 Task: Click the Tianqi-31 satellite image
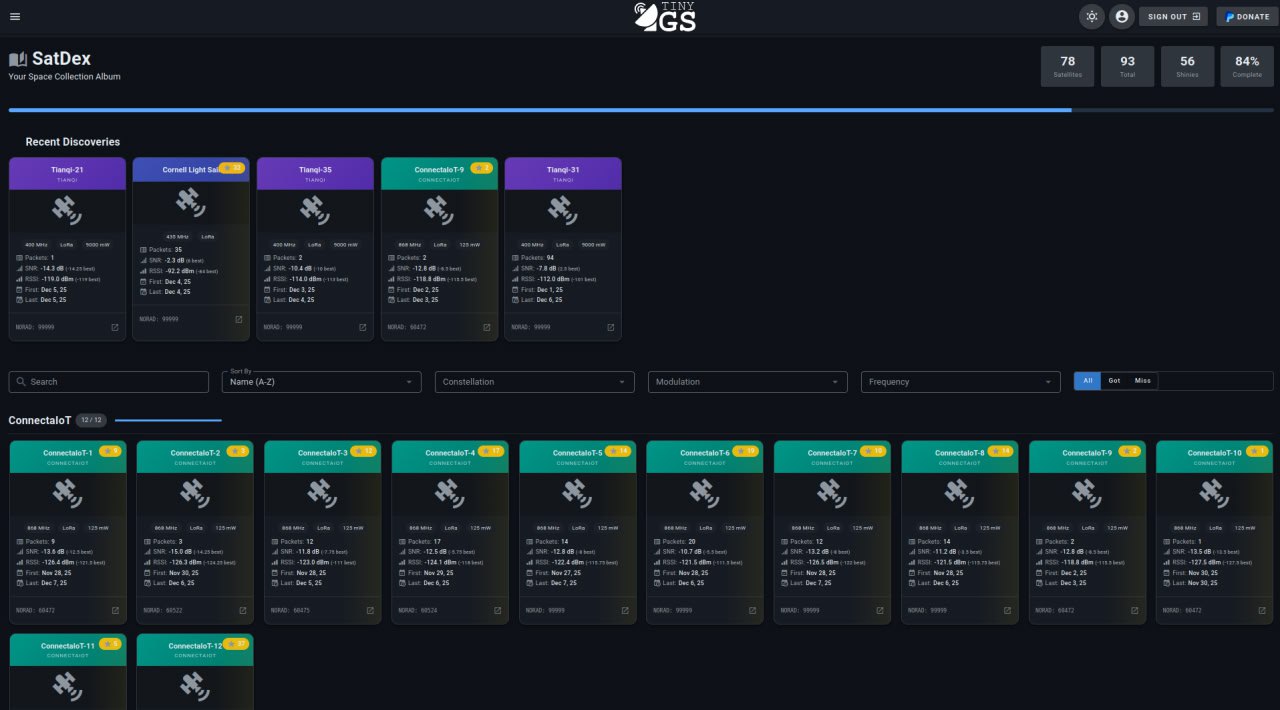(563, 209)
